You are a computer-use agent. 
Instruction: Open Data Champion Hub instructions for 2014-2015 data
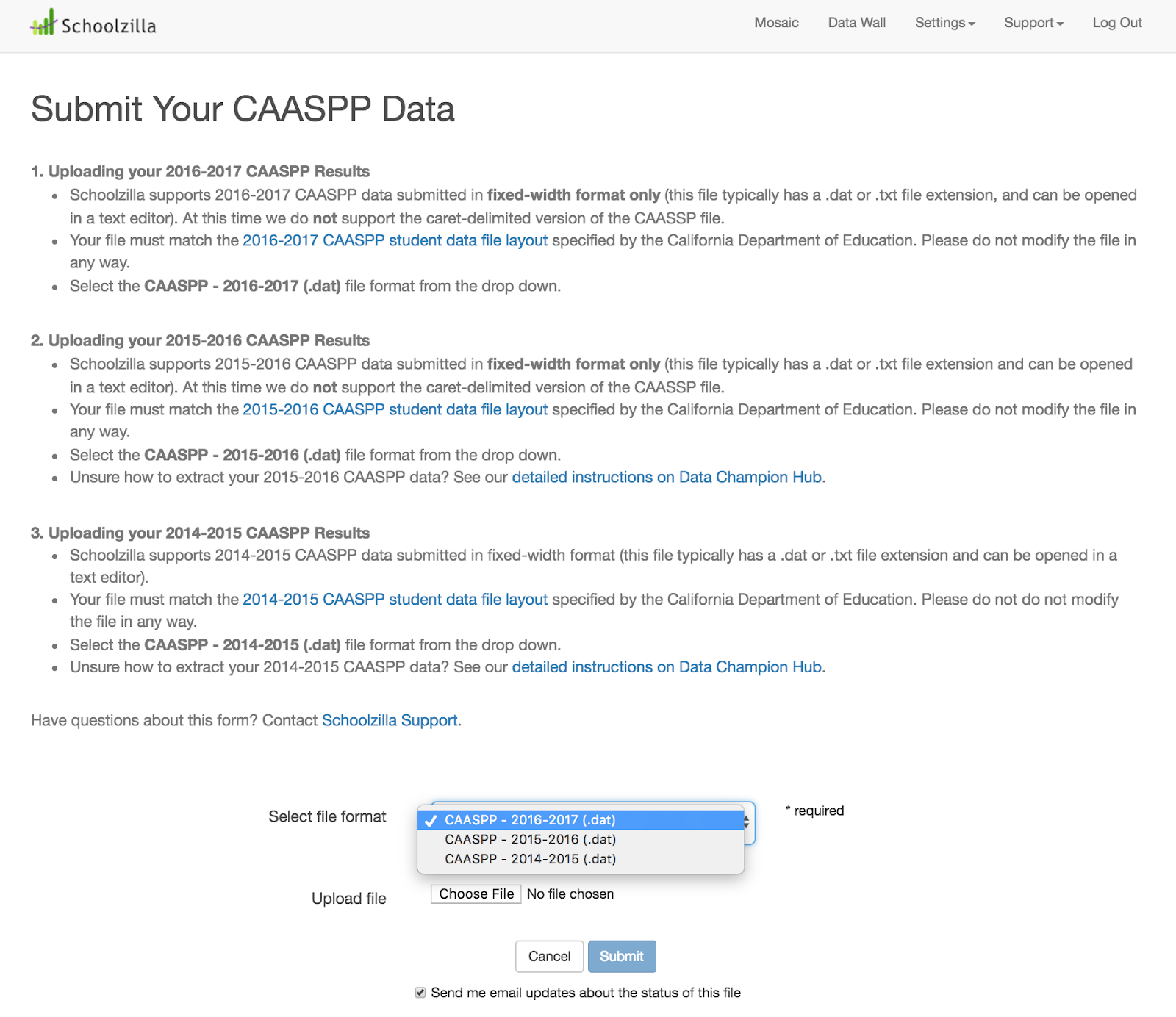pyautogui.click(x=667, y=666)
